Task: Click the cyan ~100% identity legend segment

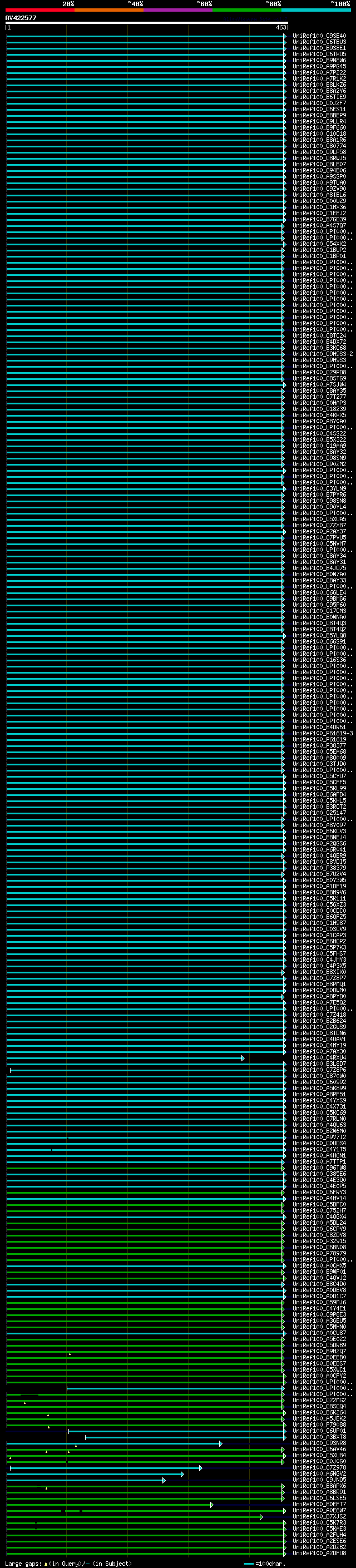Action: click(x=316, y=10)
